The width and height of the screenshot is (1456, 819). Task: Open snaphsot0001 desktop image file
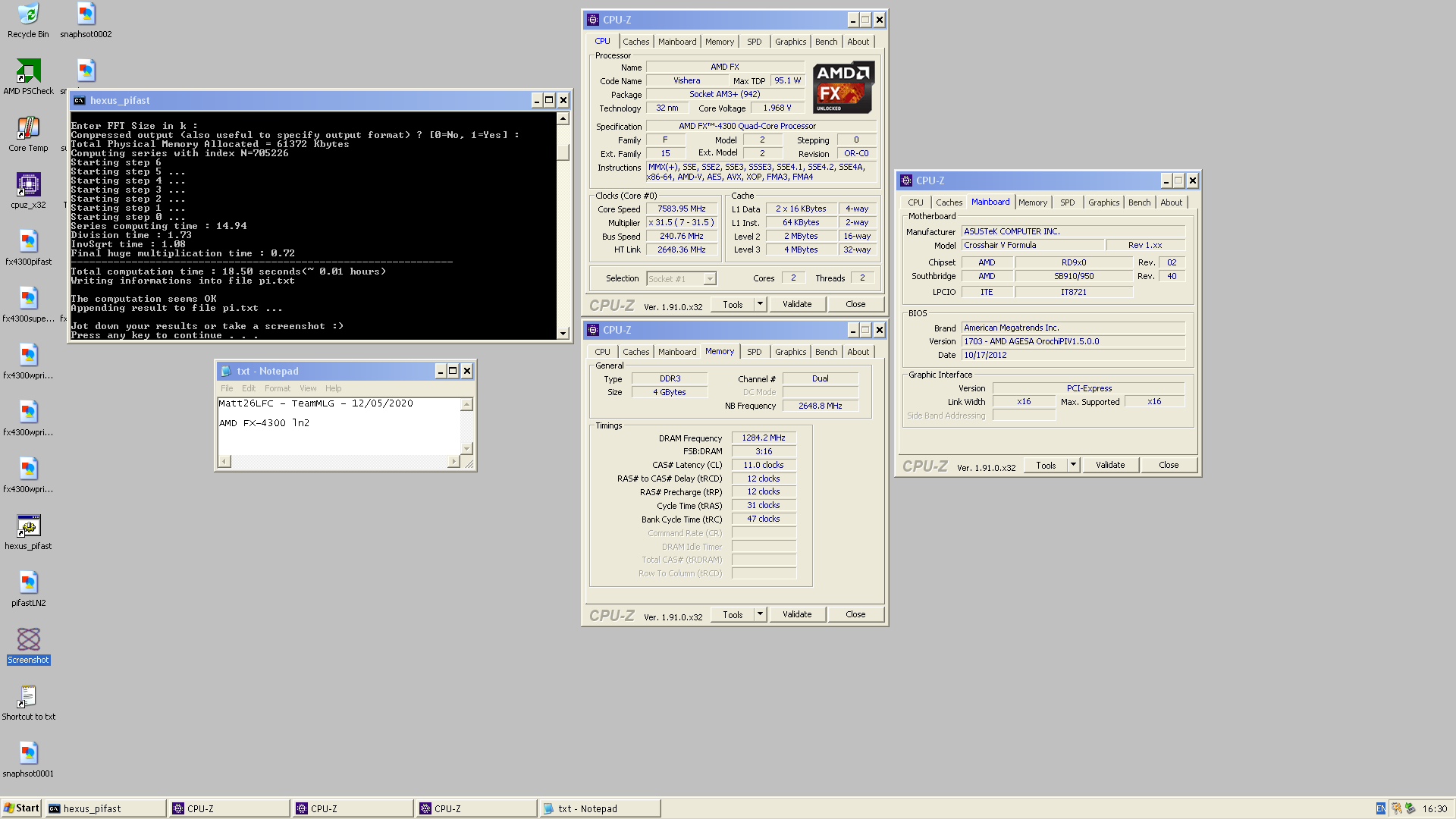28,760
